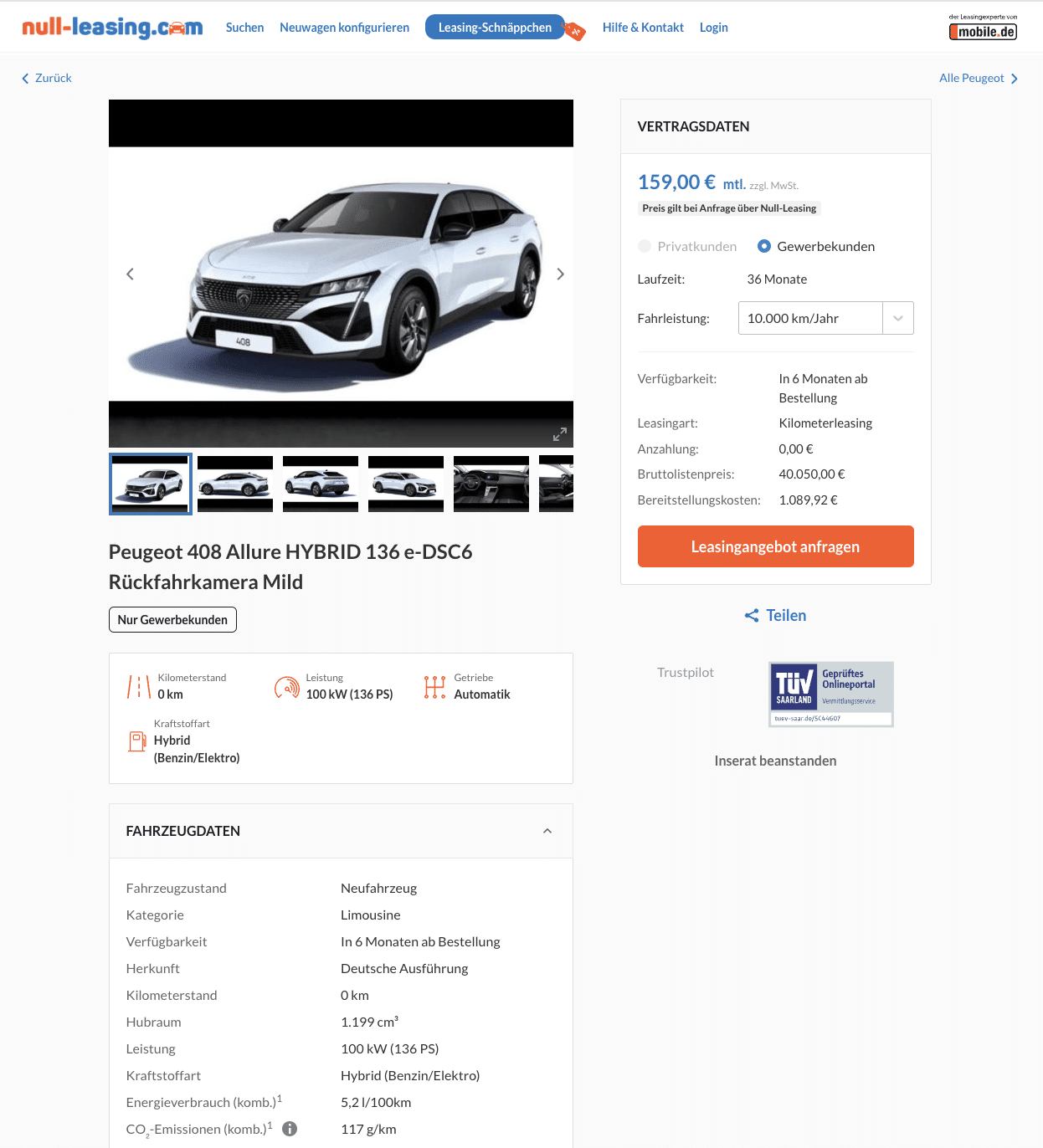Click the 159,00 € monthly price
Screen dimensions: 1043x1148
[x=676, y=182]
